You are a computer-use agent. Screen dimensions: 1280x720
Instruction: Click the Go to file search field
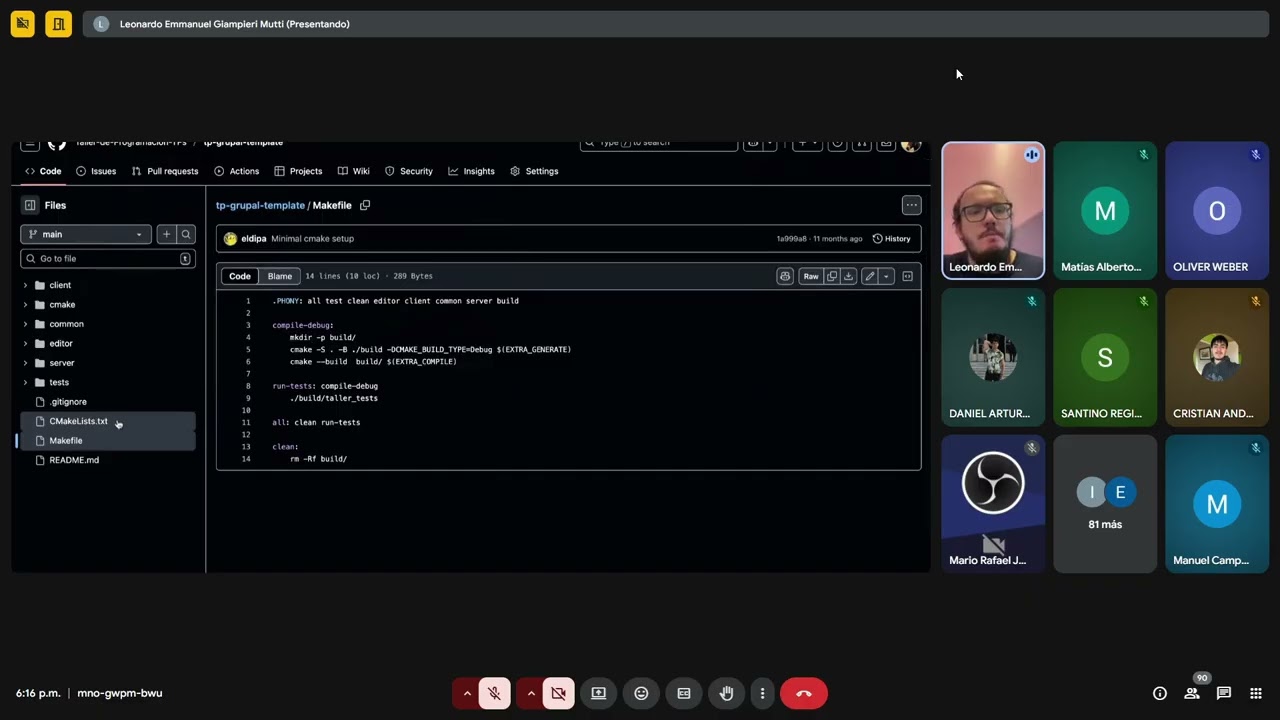(x=108, y=258)
